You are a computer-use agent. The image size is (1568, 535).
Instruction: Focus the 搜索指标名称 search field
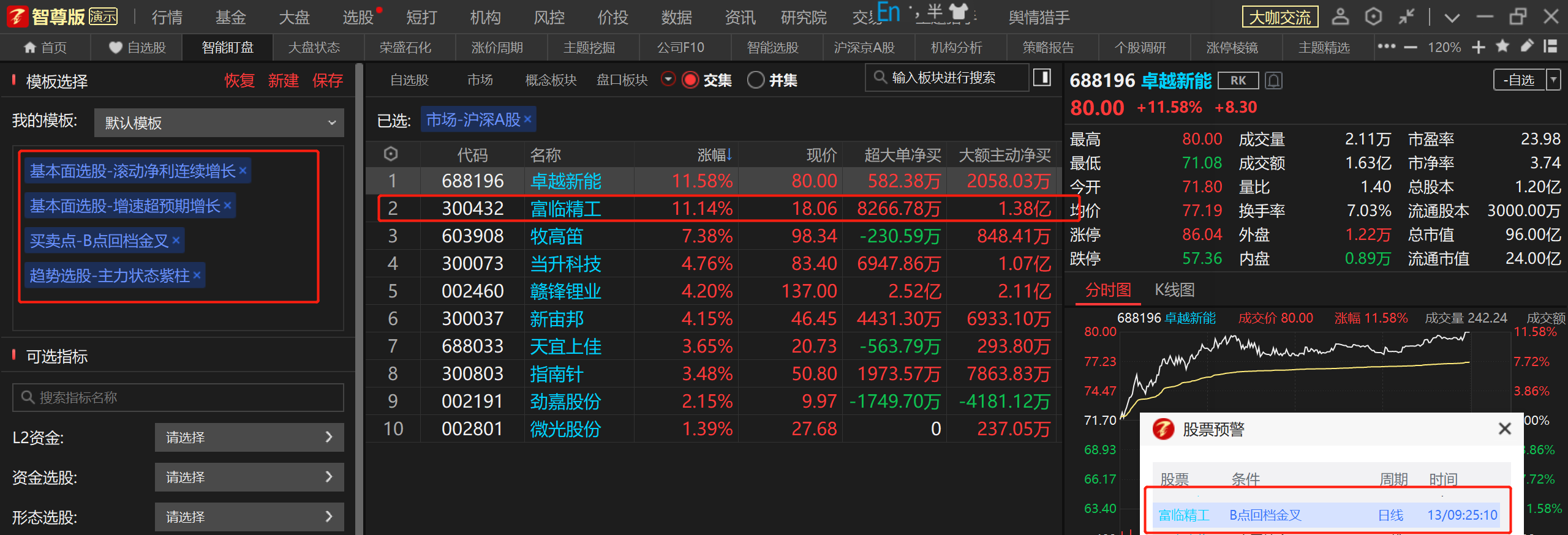pos(178,397)
